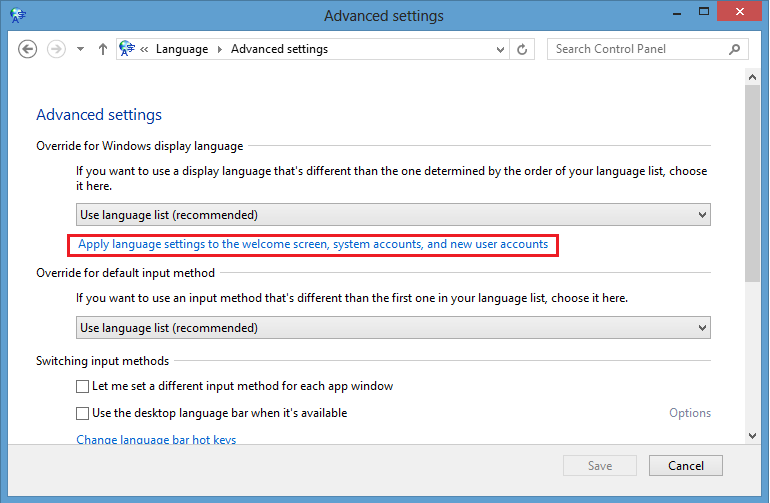Viewport: 770px width, 503px height.
Task: Enable different input method per app window
Action: (82, 387)
